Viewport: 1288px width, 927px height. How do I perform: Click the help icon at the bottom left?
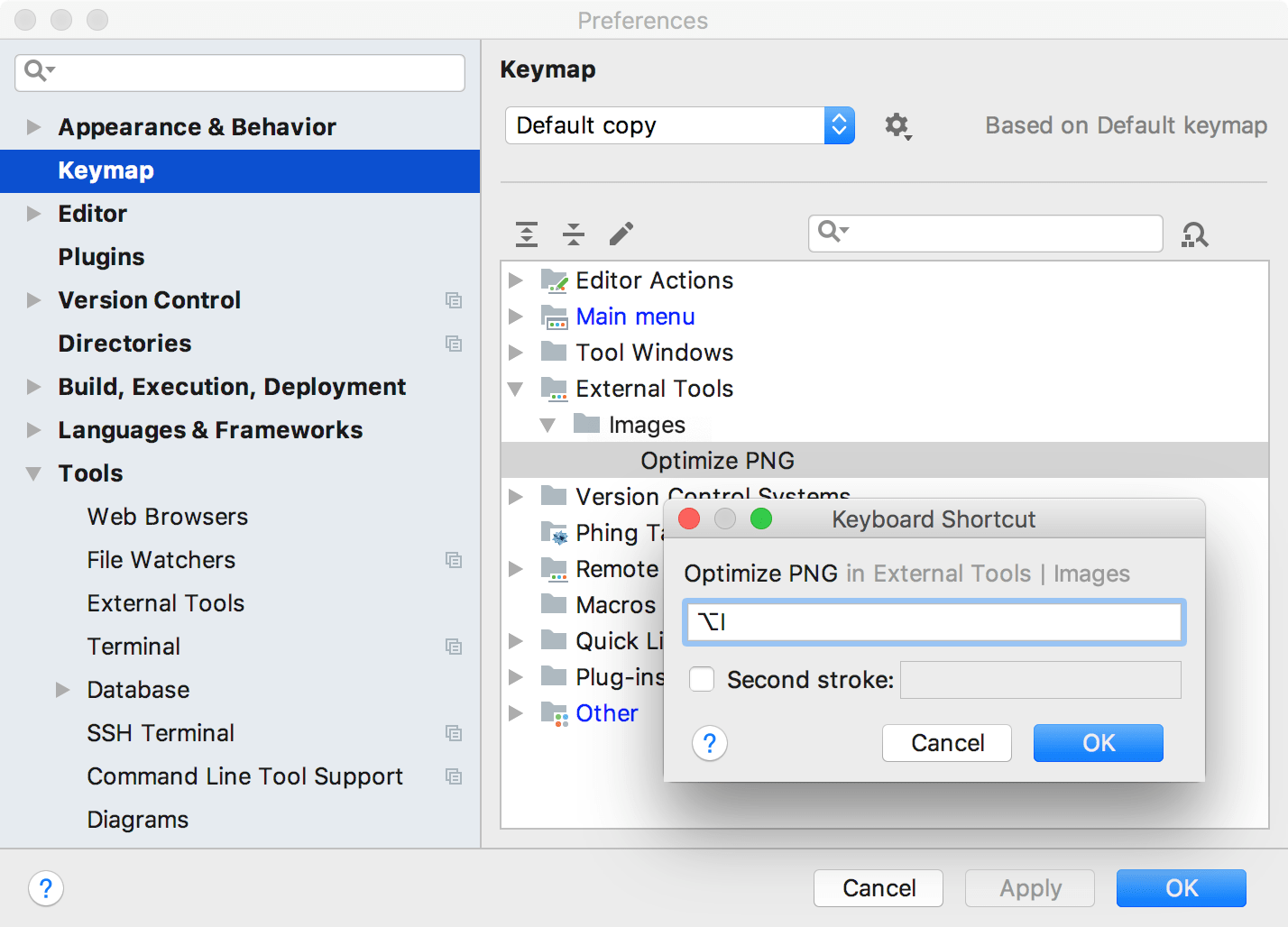click(x=45, y=888)
